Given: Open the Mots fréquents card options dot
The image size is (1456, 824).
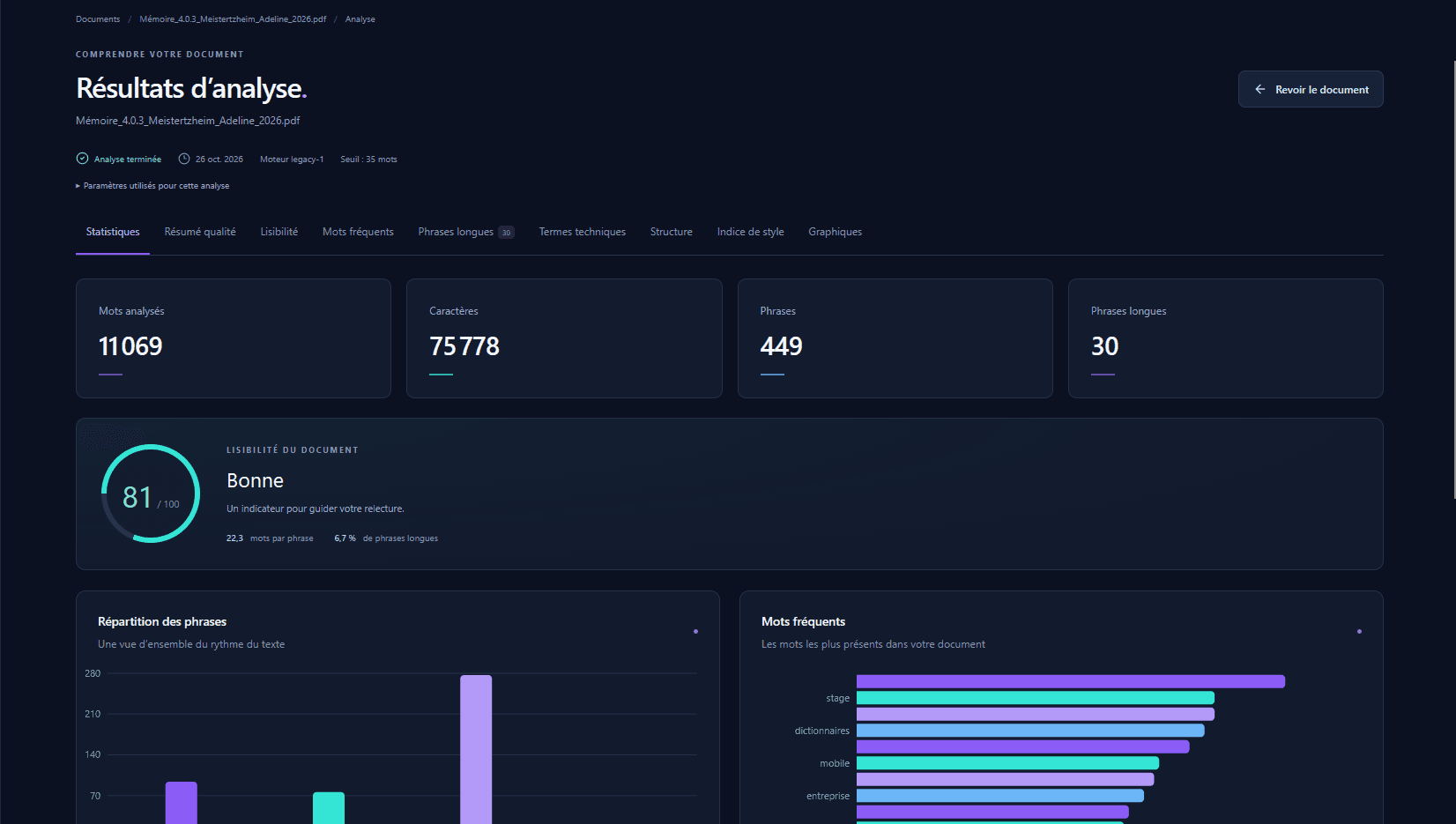Looking at the screenshot, I should tap(1359, 631).
